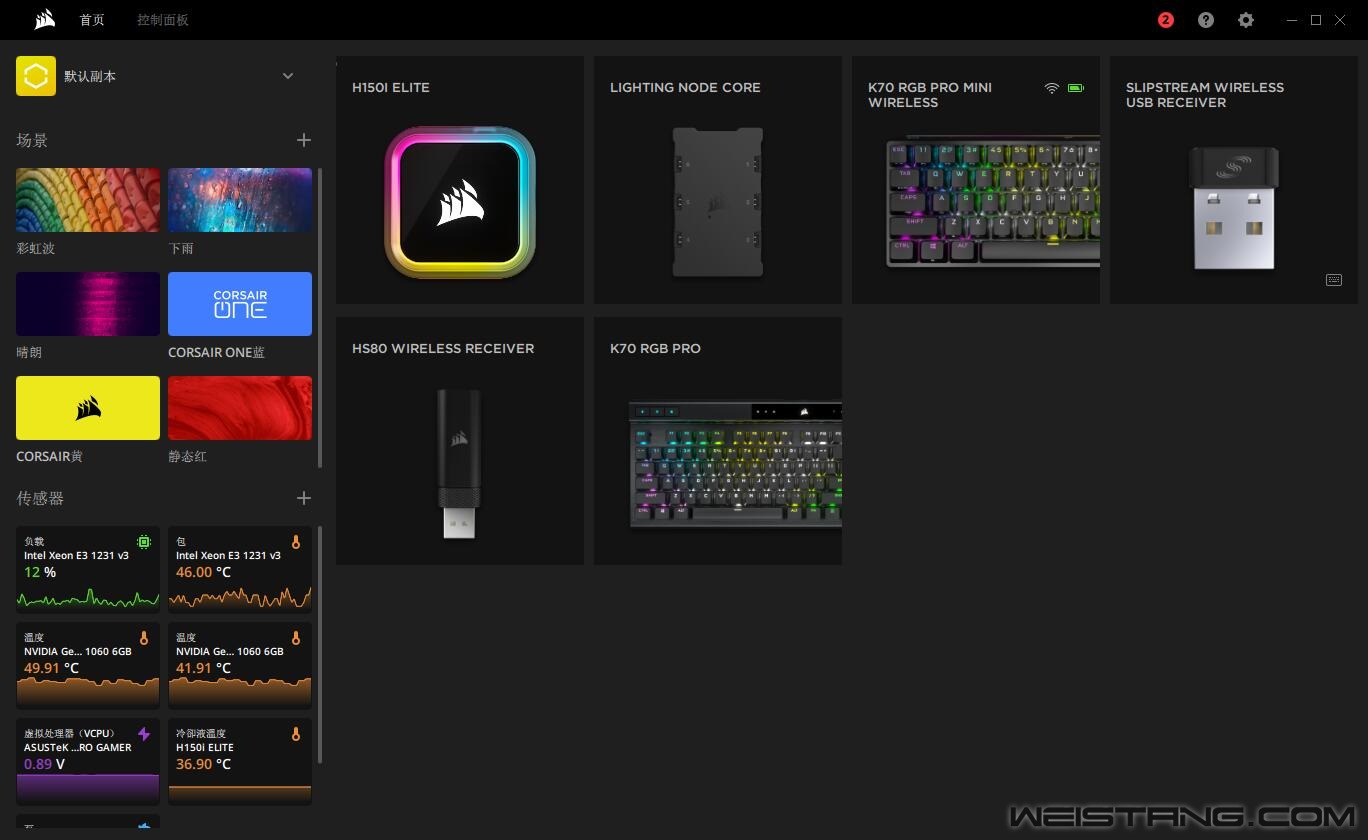
Task: Open the 控制面板 tab
Action: point(163,20)
